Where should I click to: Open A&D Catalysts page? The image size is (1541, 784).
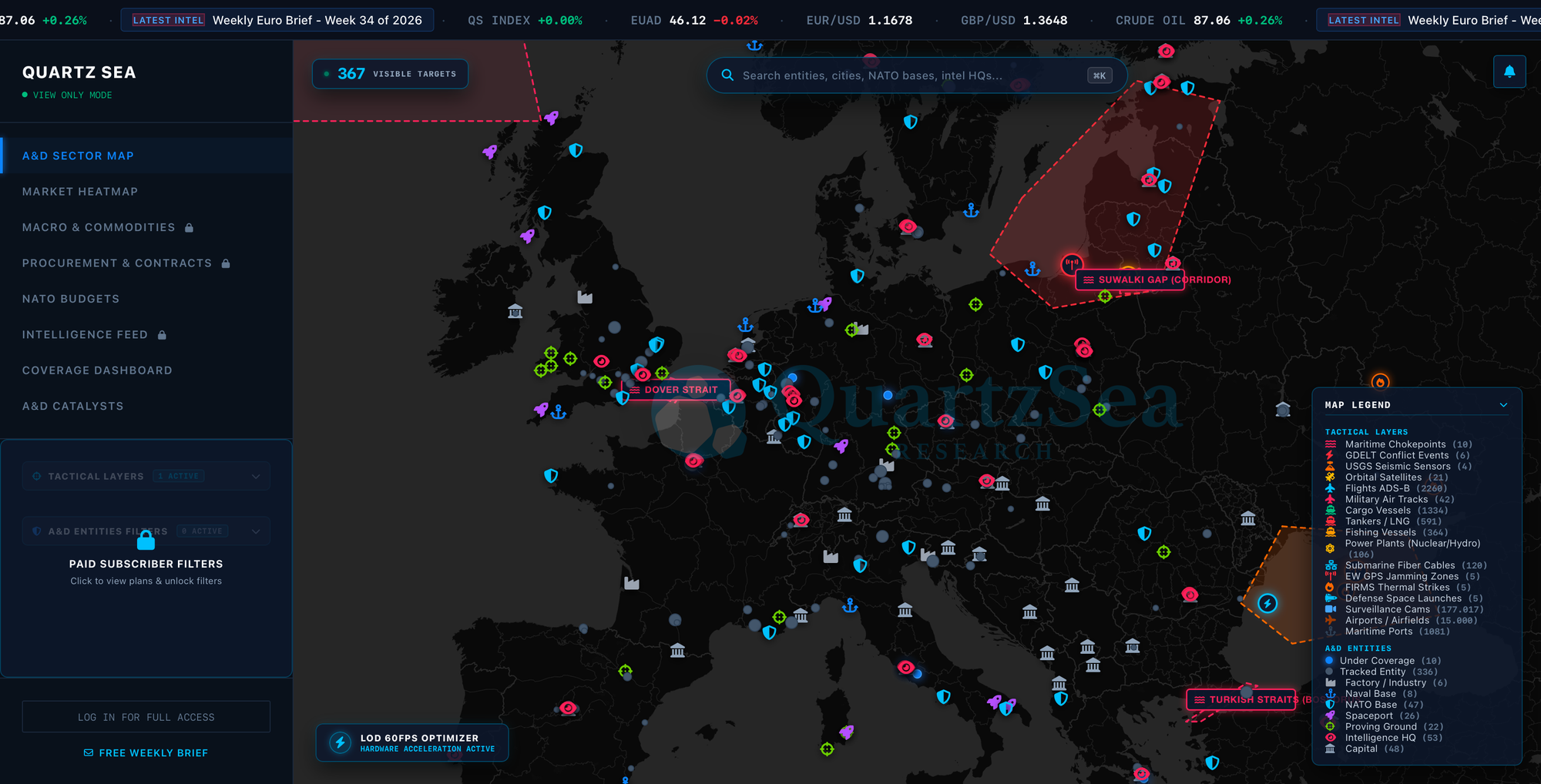click(146, 407)
